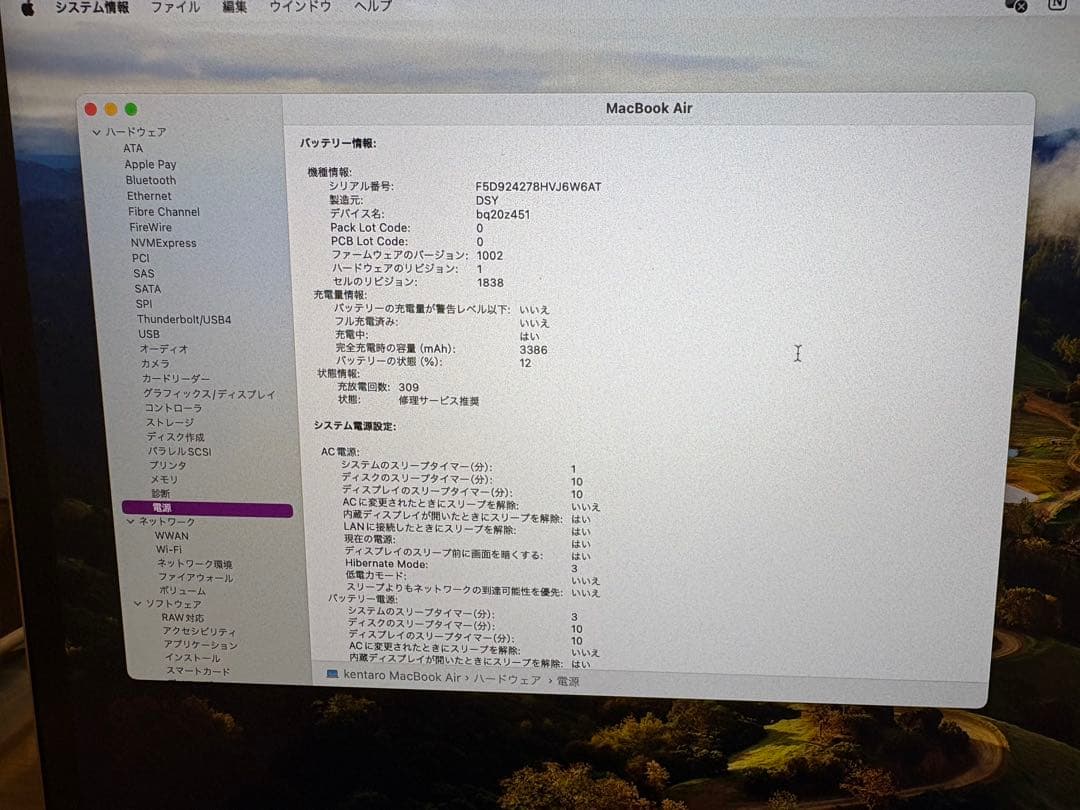Click the firmware version value 1002
The image size is (1080, 810).
click(x=490, y=256)
